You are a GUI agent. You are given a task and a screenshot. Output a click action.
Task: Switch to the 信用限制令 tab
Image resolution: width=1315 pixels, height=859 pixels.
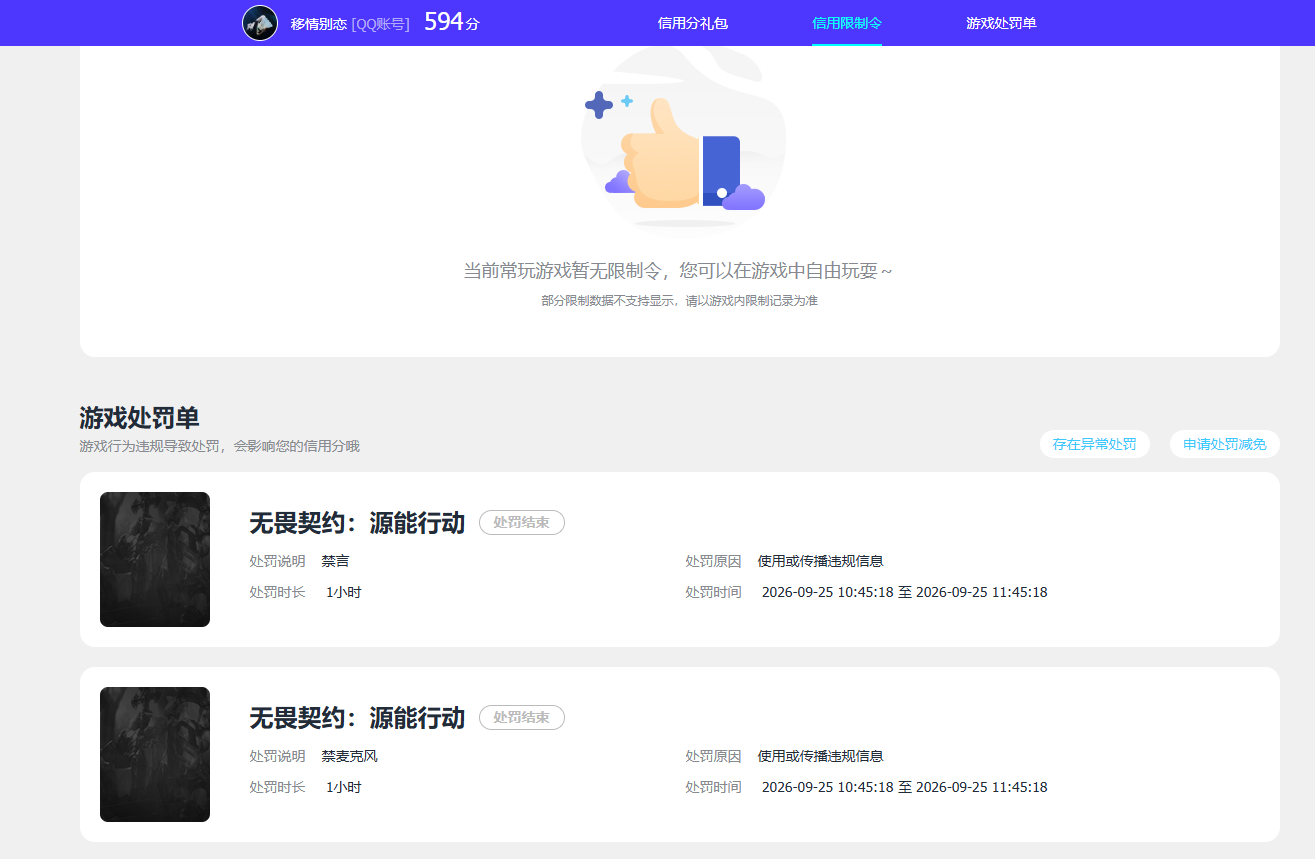(847, 23)
